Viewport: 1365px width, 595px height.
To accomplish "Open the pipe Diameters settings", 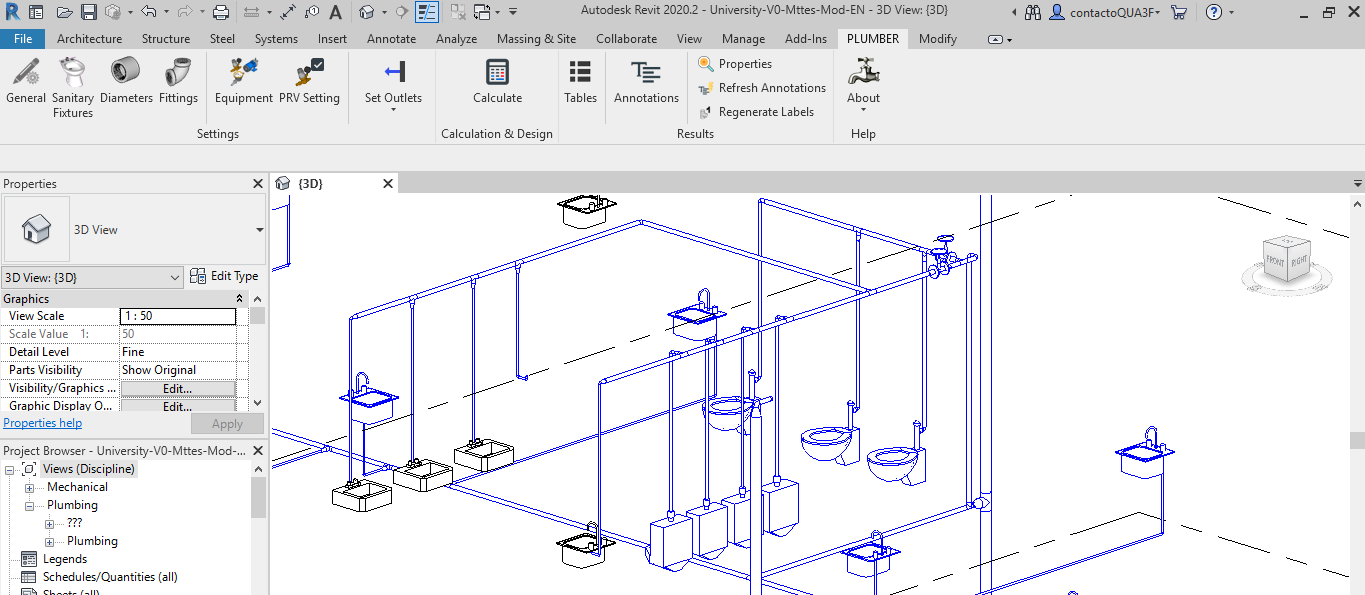I will (x=126, y=81).
